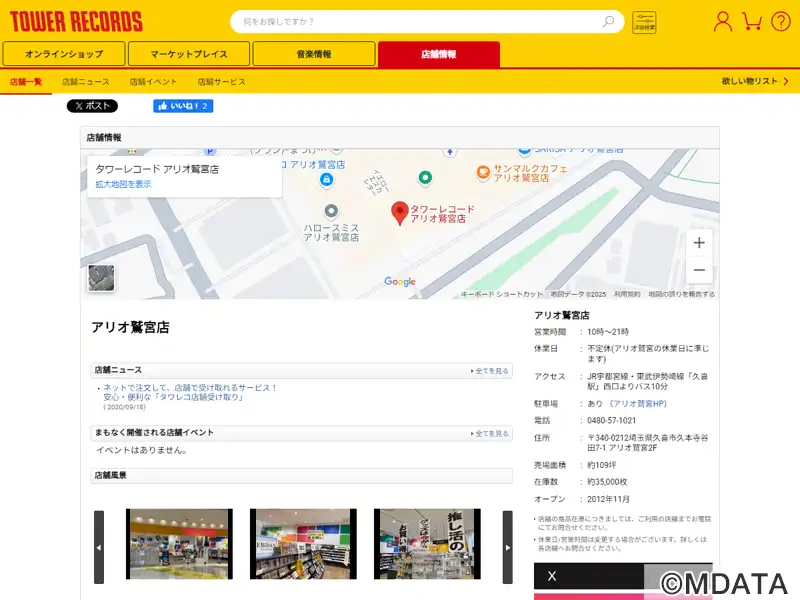Screen dimensions: 800x600
Task: Click the キーボード ショートカット map link
Action: click(x=502, y=294)
